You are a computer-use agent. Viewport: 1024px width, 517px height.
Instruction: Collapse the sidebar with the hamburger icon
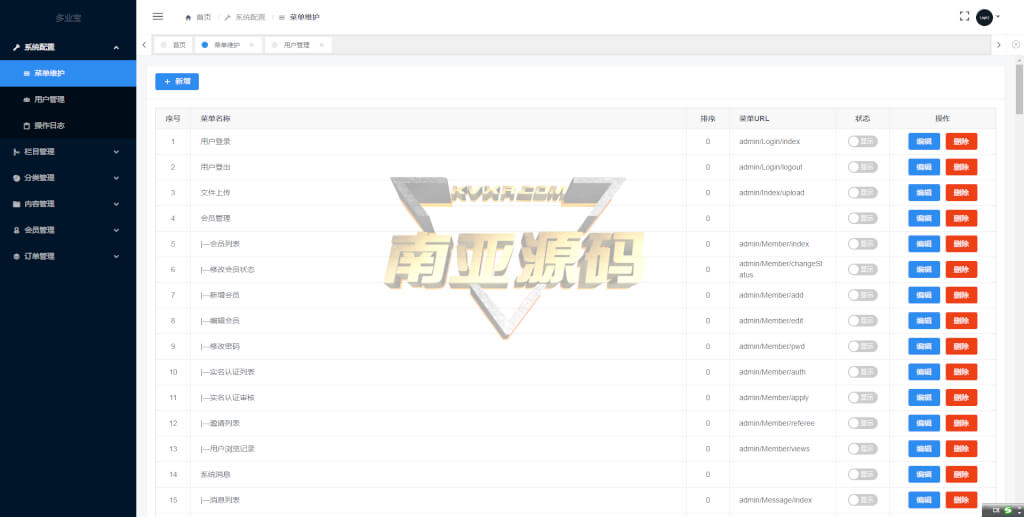[x=157, y=16]
